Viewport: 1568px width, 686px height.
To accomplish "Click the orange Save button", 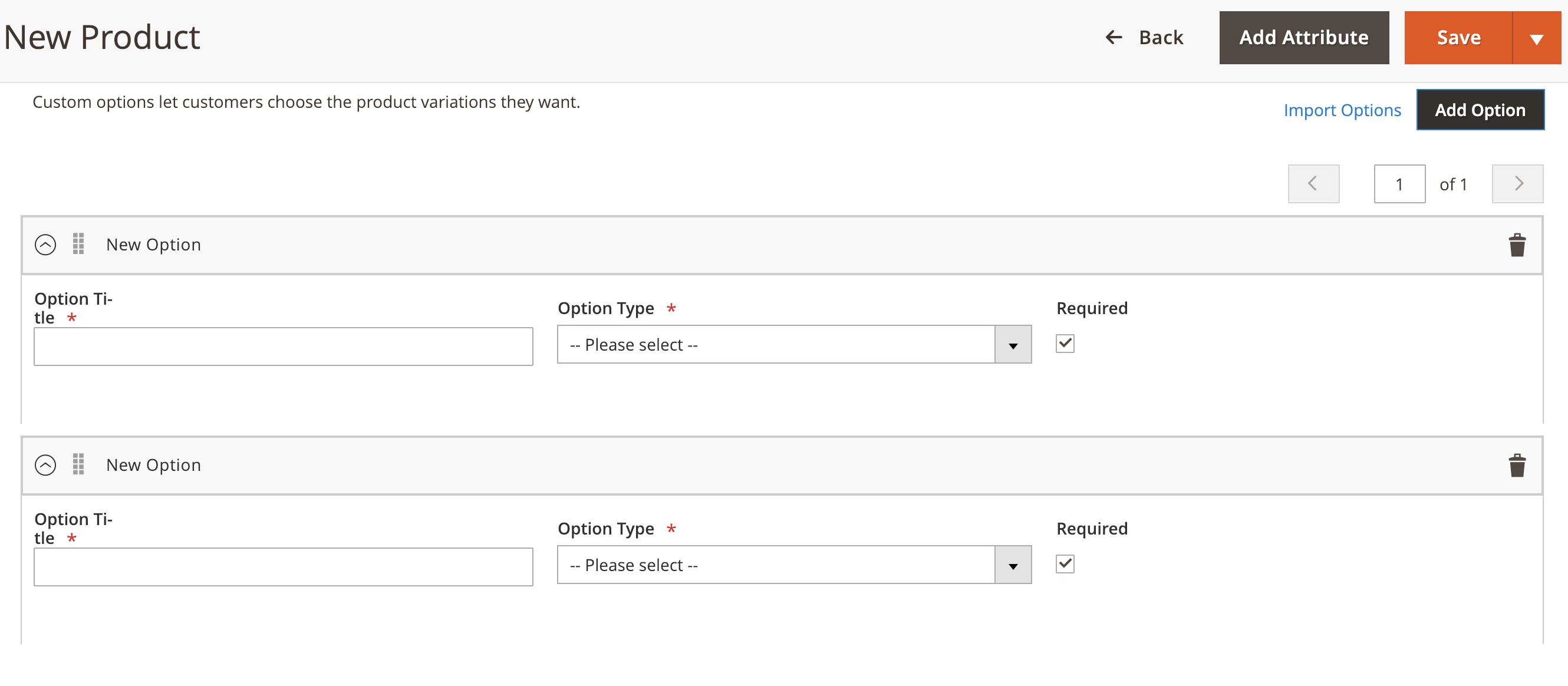I will [x=1458, y=38].
